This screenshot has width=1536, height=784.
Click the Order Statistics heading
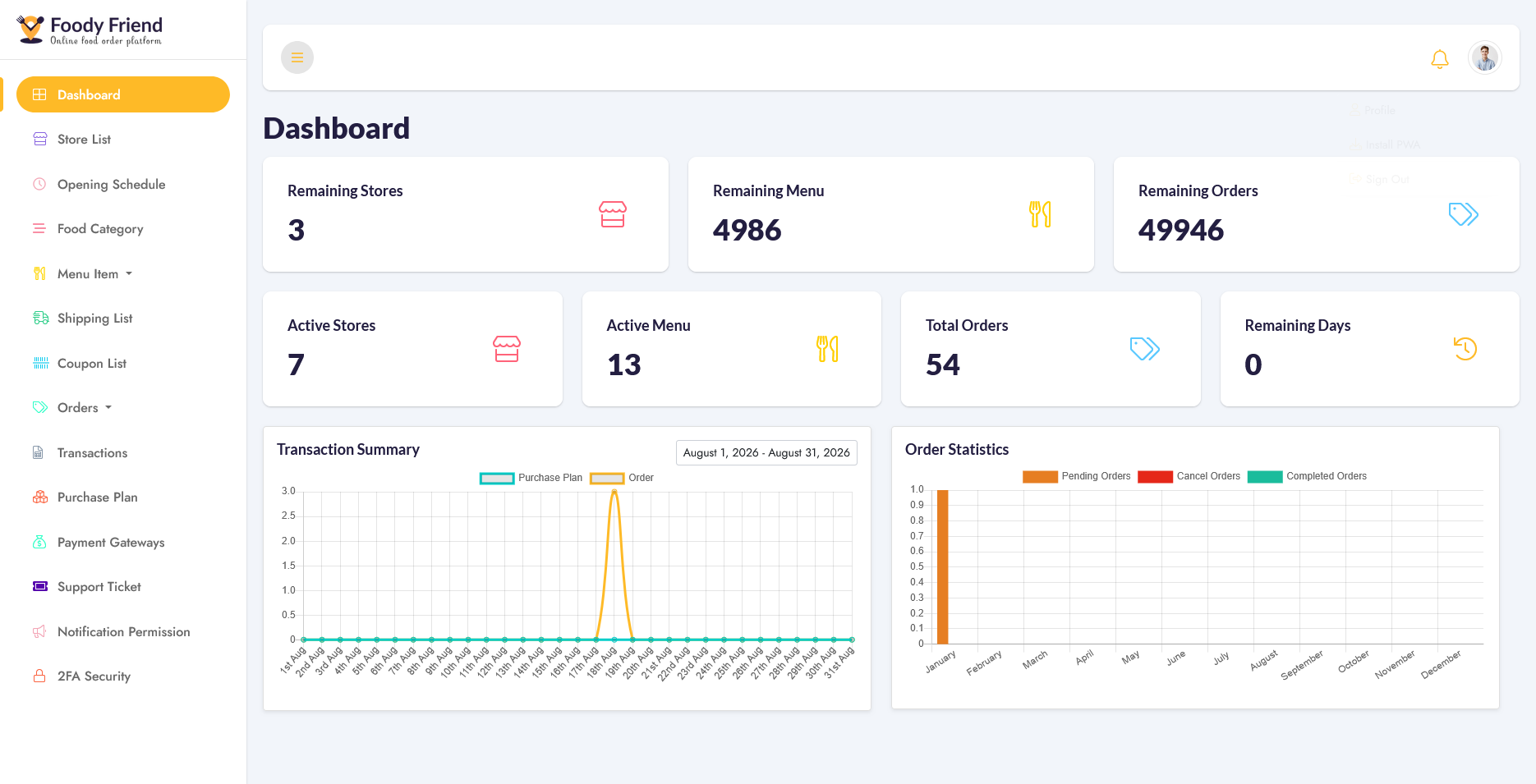[x=957, y=449]
